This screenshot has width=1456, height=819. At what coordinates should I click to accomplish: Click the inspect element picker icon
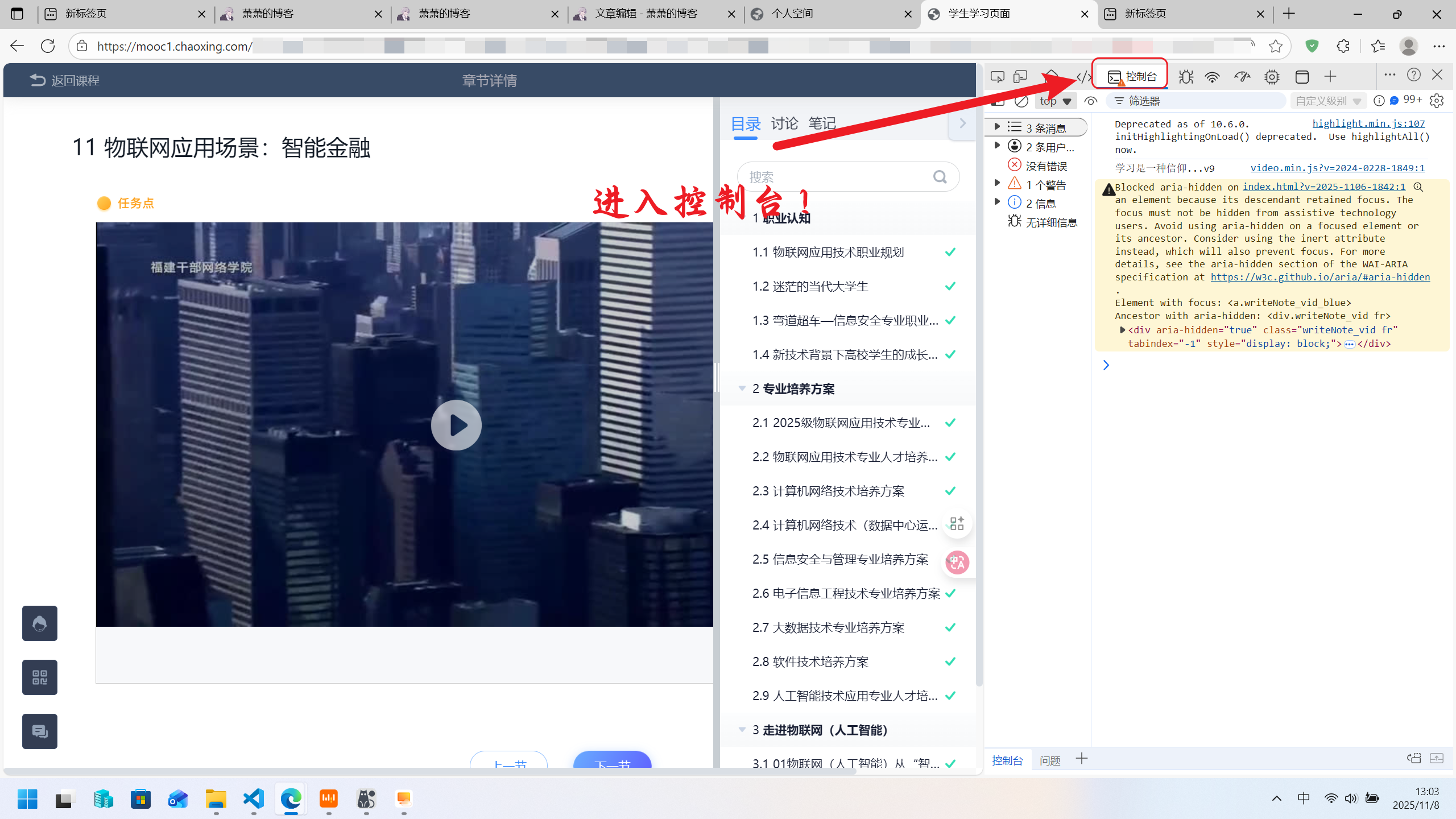[x=997, y=77]
